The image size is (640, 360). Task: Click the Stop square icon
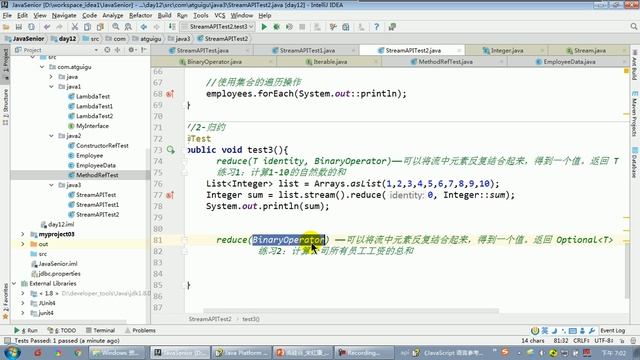coord(302,27)
